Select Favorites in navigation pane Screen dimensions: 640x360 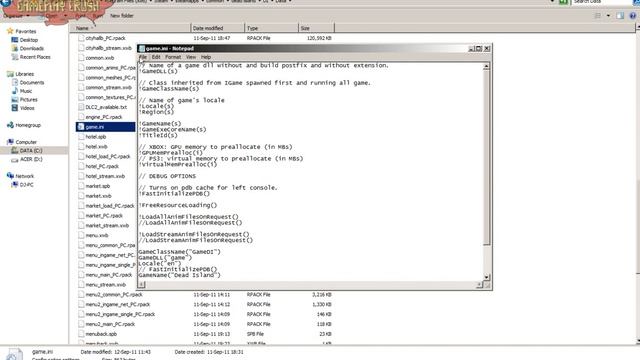pos(26,31)
